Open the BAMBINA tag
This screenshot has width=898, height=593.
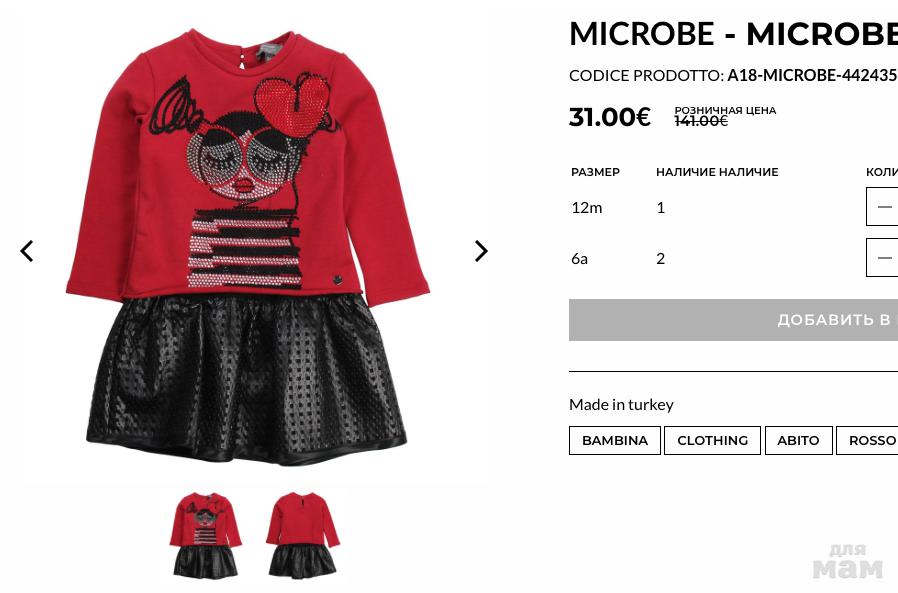click(615, 441)
